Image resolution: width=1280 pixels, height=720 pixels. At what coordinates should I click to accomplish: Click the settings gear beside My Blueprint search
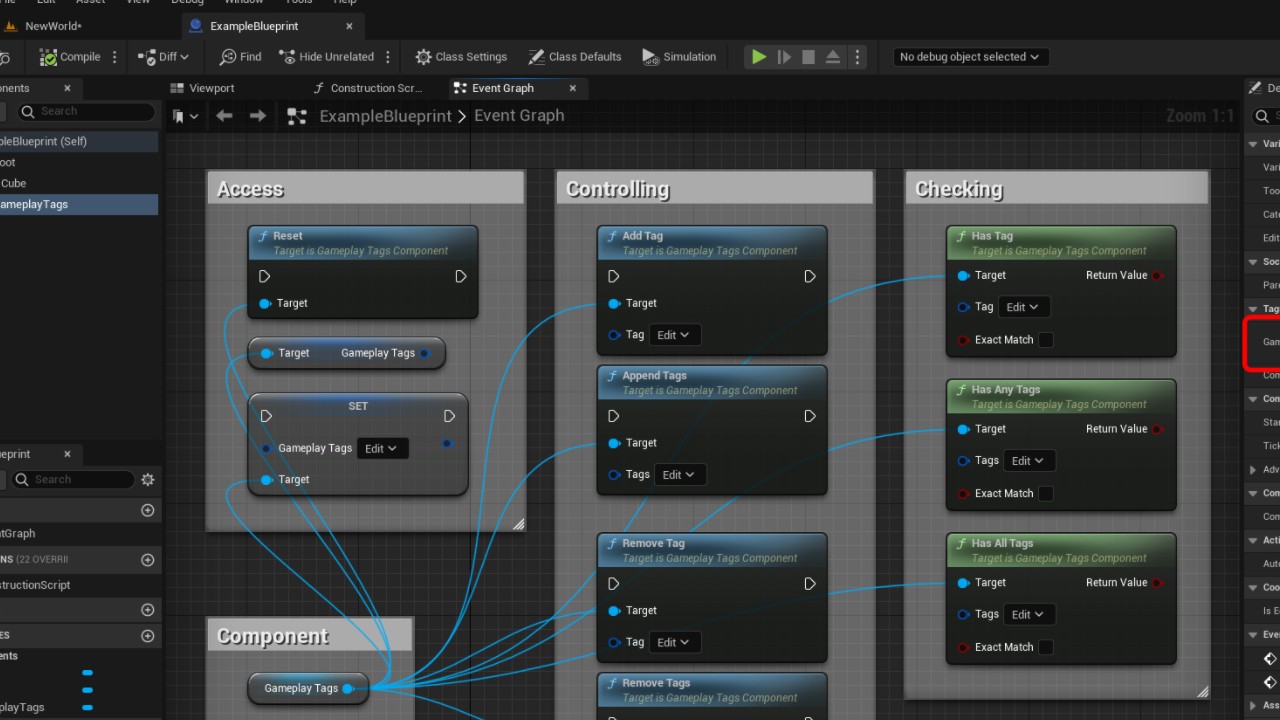point(148,480)
